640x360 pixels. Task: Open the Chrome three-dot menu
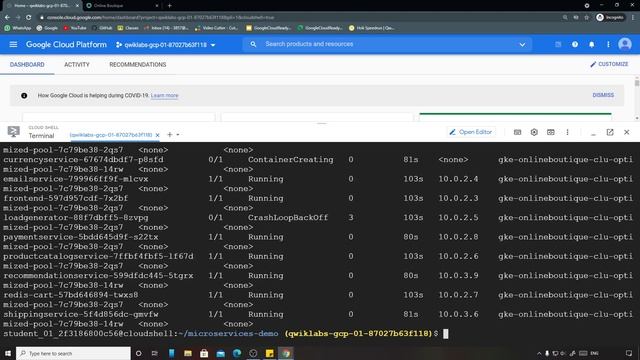pos(633,18)
